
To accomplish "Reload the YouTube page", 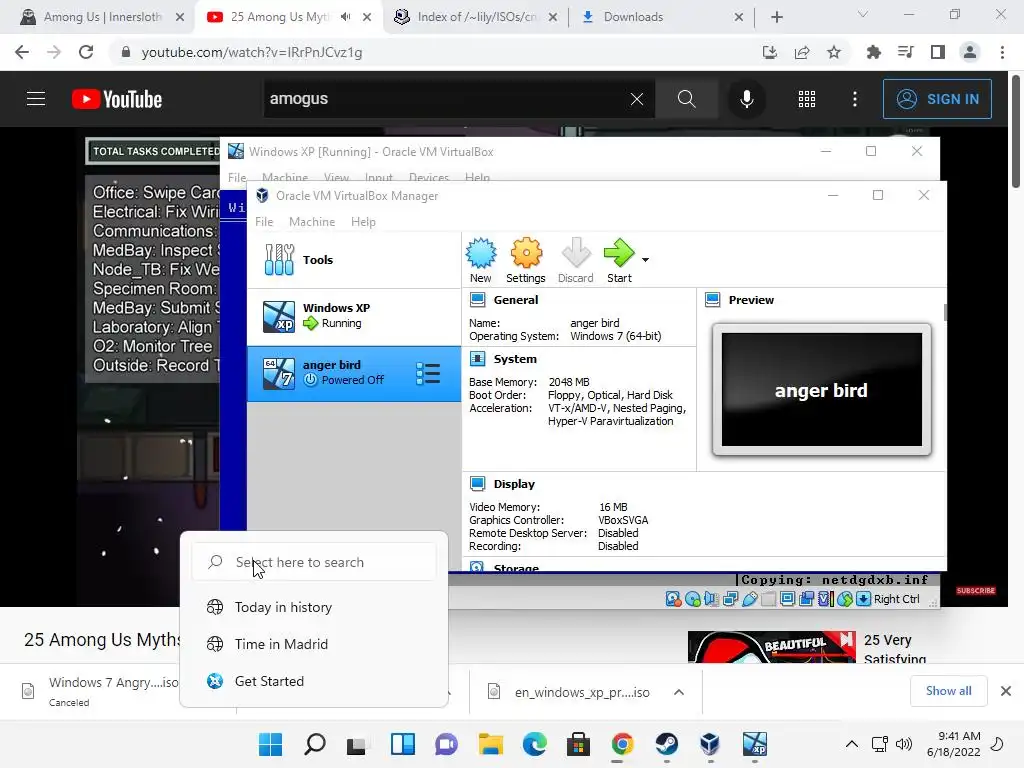I will [86, 52].
